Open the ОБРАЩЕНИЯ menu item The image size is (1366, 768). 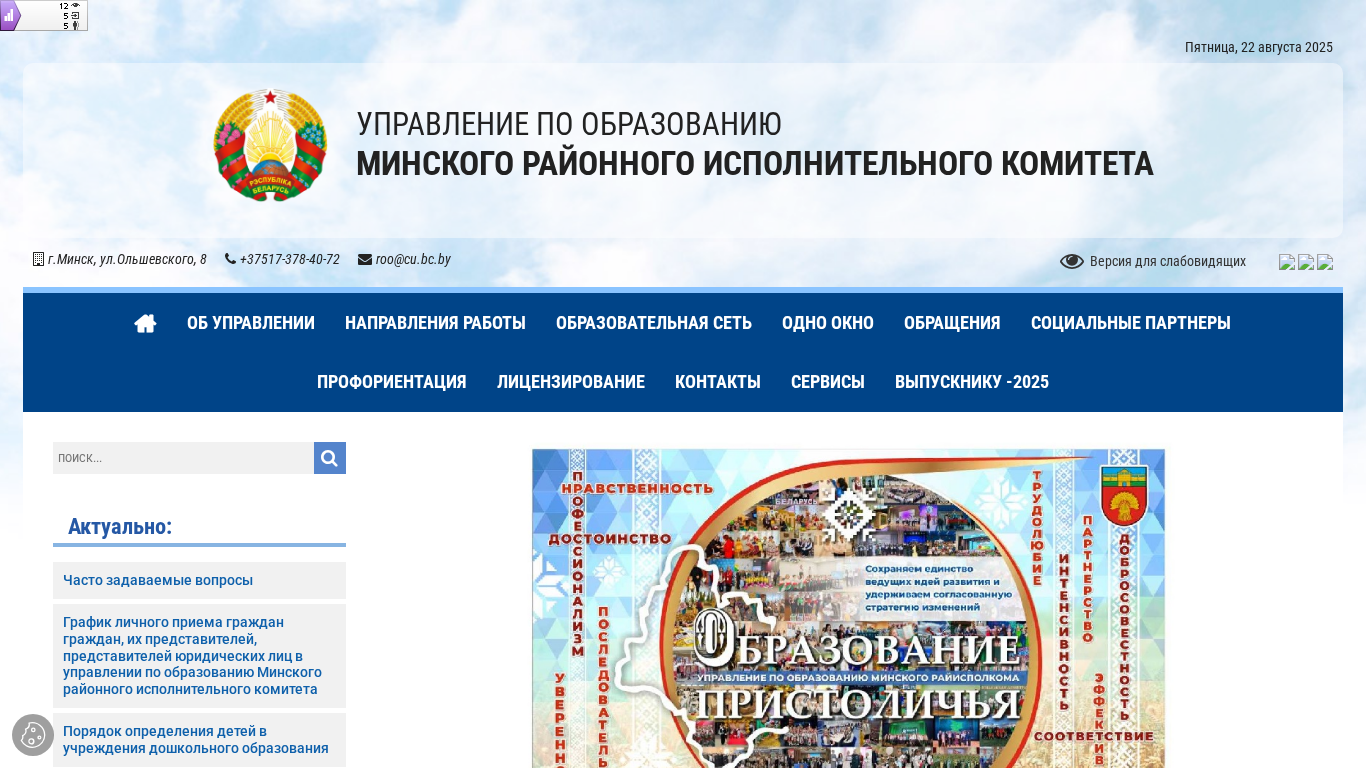point(952,323)
